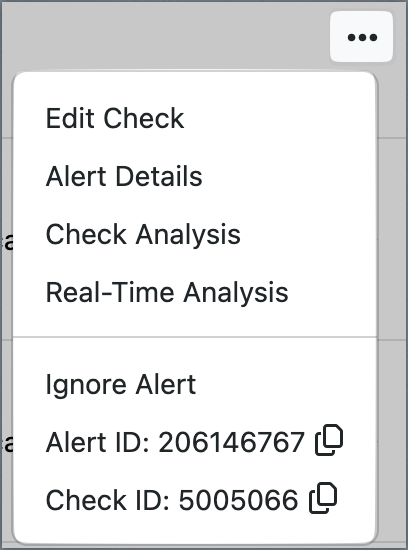Viewport: 408px width, 550px height.
Task: Open Real-Time Analysis option
Action: tap(195, 292)
